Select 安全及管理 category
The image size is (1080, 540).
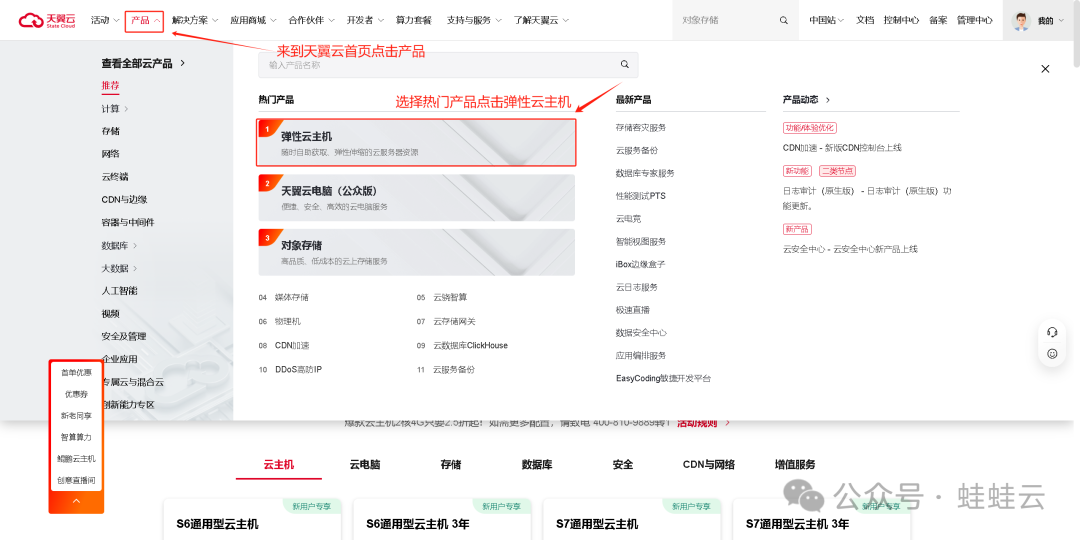pyautogui.click(x=123, y=336)
